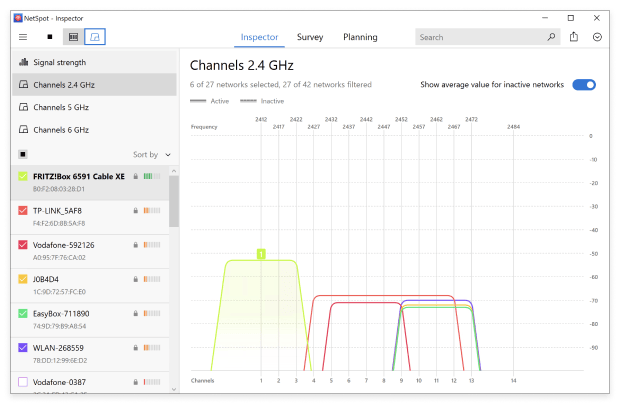Switch to the Planning tab
This screenshot has height=404, width=620.
[360, 37]
